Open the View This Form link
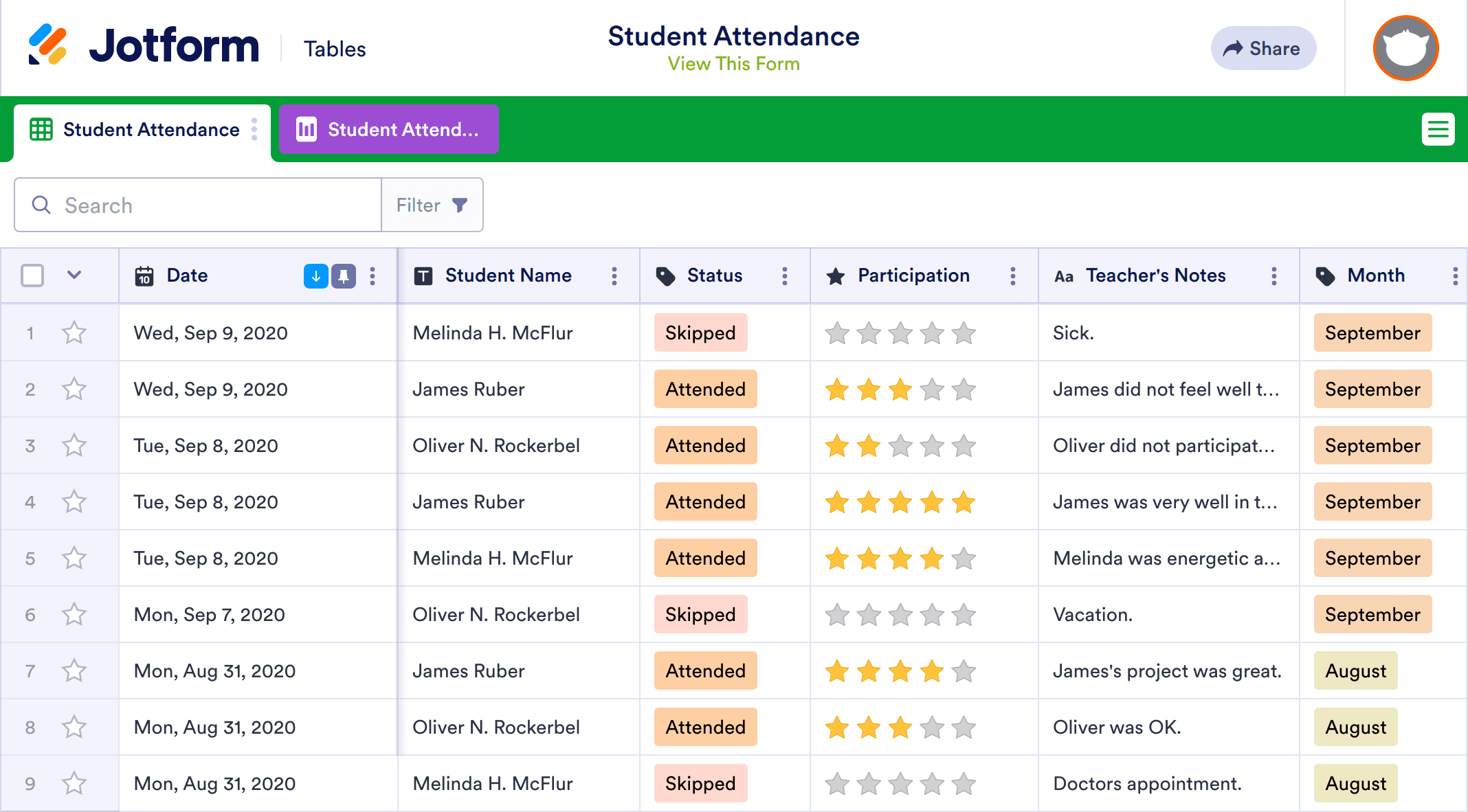1468x812 pixels. click(x=734, y=64)
